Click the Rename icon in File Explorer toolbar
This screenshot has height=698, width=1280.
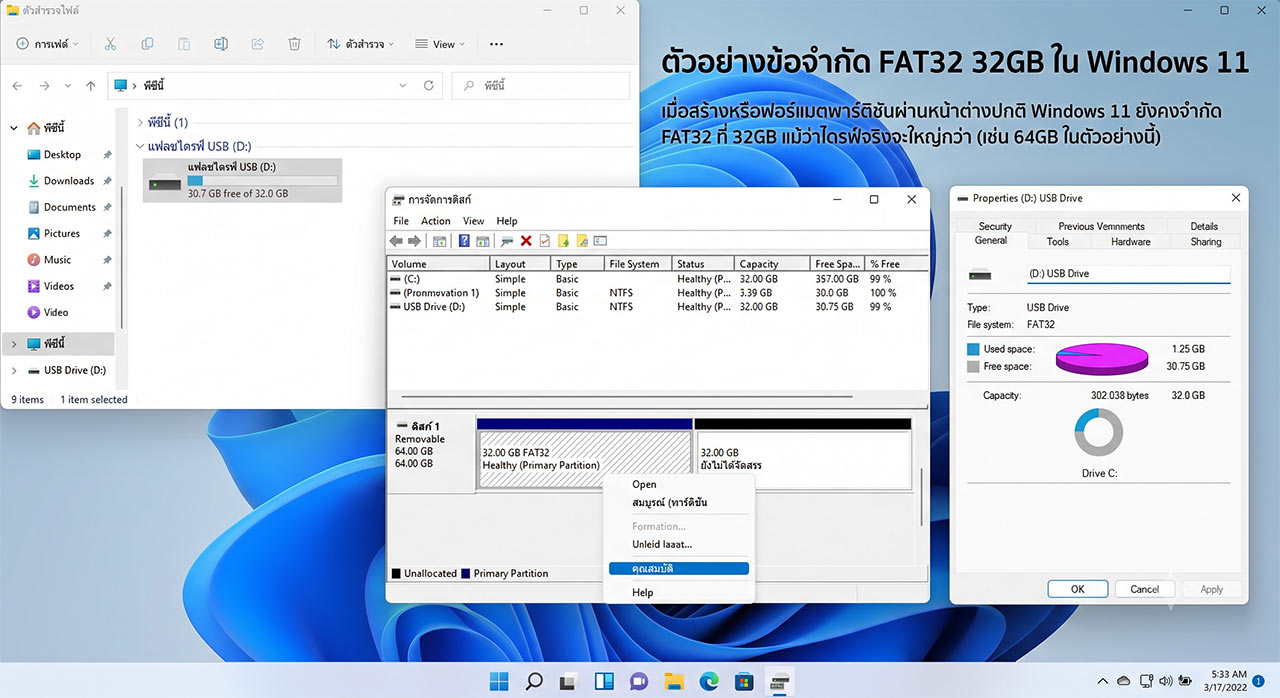click(x=221, y=44)
